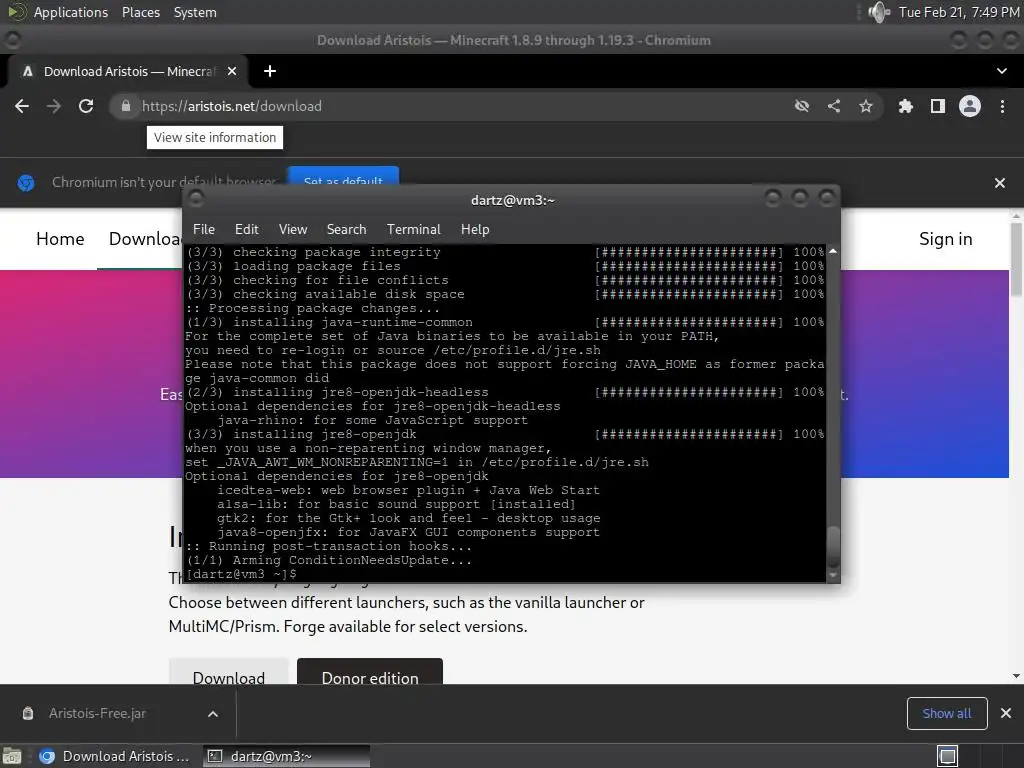The image size is (1024, 768).
Task: Click the Download button on page
Action: click(229, 673)
